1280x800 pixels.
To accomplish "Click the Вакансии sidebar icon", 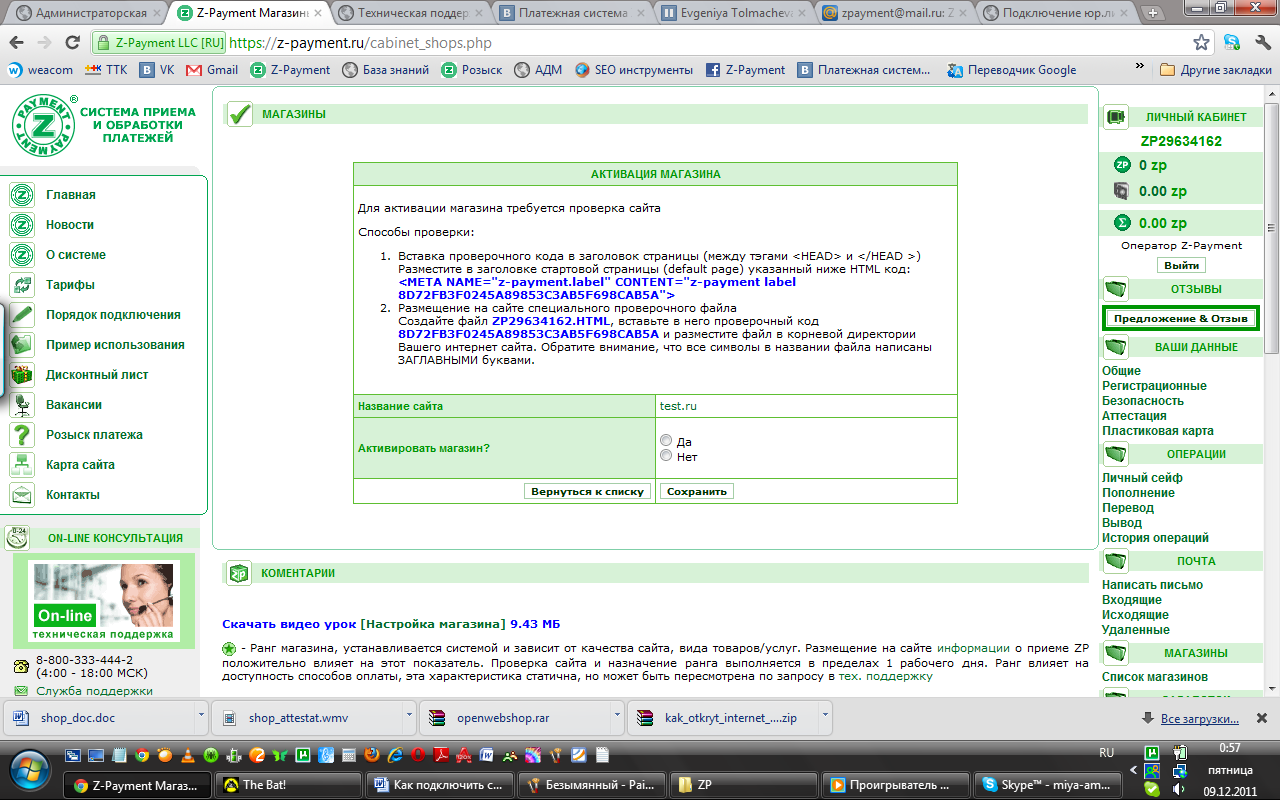I will (22, 405).
